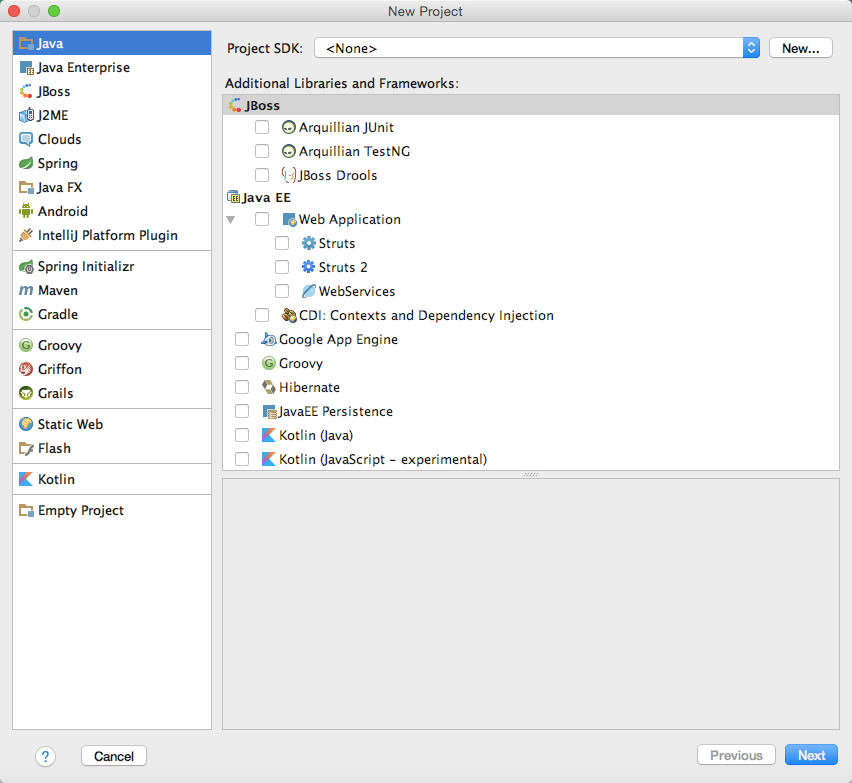
Task: Select the Java EE group header
Action: click(531, 197)
